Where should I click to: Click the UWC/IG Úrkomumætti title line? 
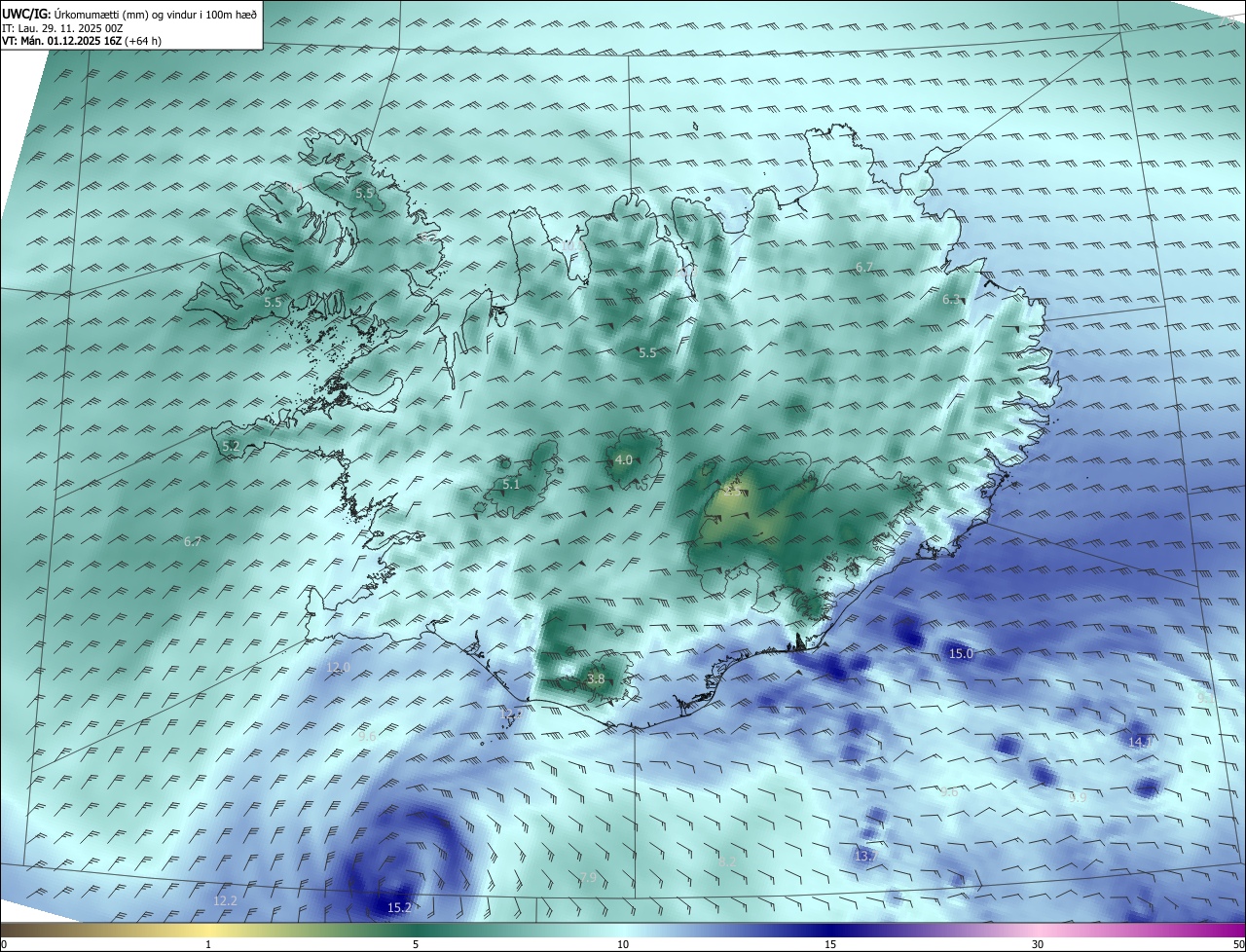(129, 14)
